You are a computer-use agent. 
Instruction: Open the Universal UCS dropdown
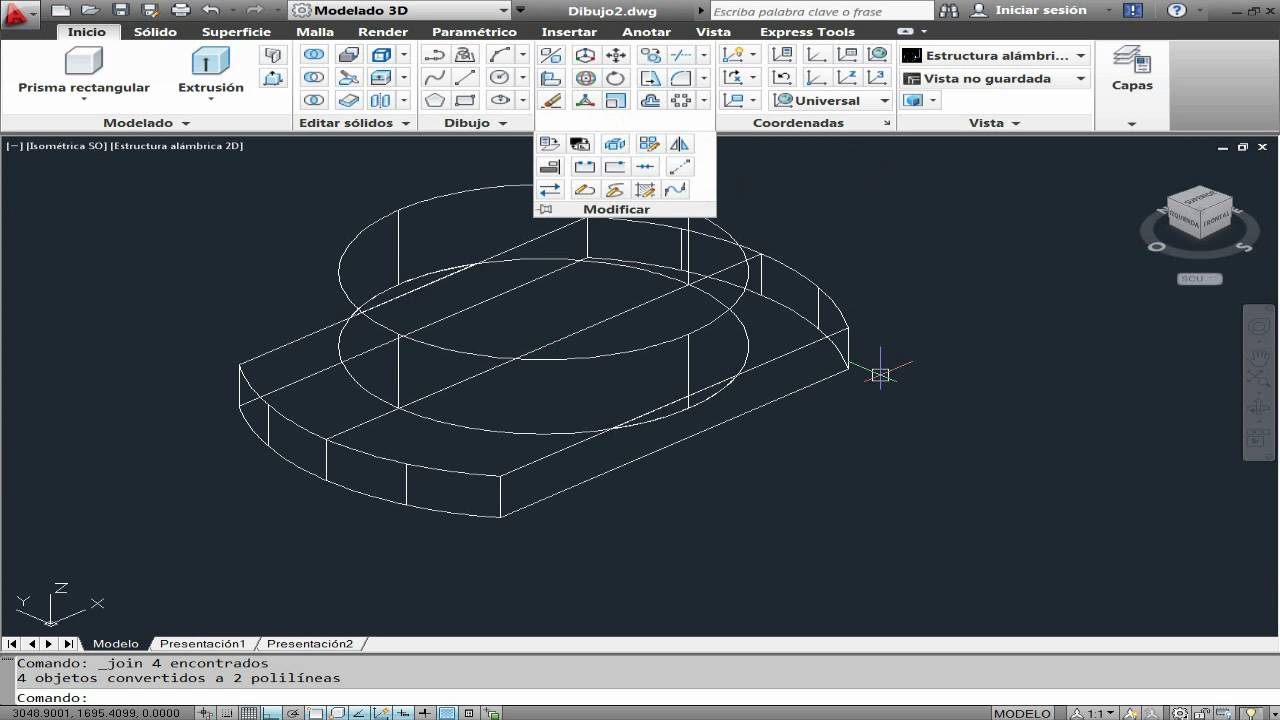click(830, 100)
